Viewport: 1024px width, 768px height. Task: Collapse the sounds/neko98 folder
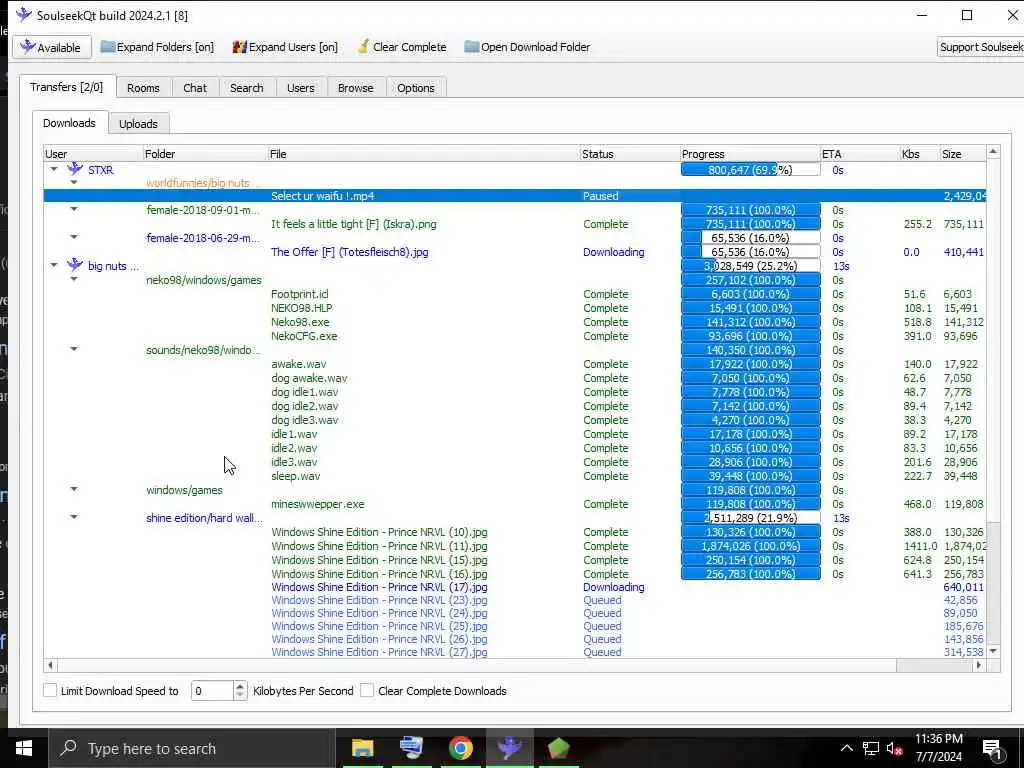pos(74,349)
